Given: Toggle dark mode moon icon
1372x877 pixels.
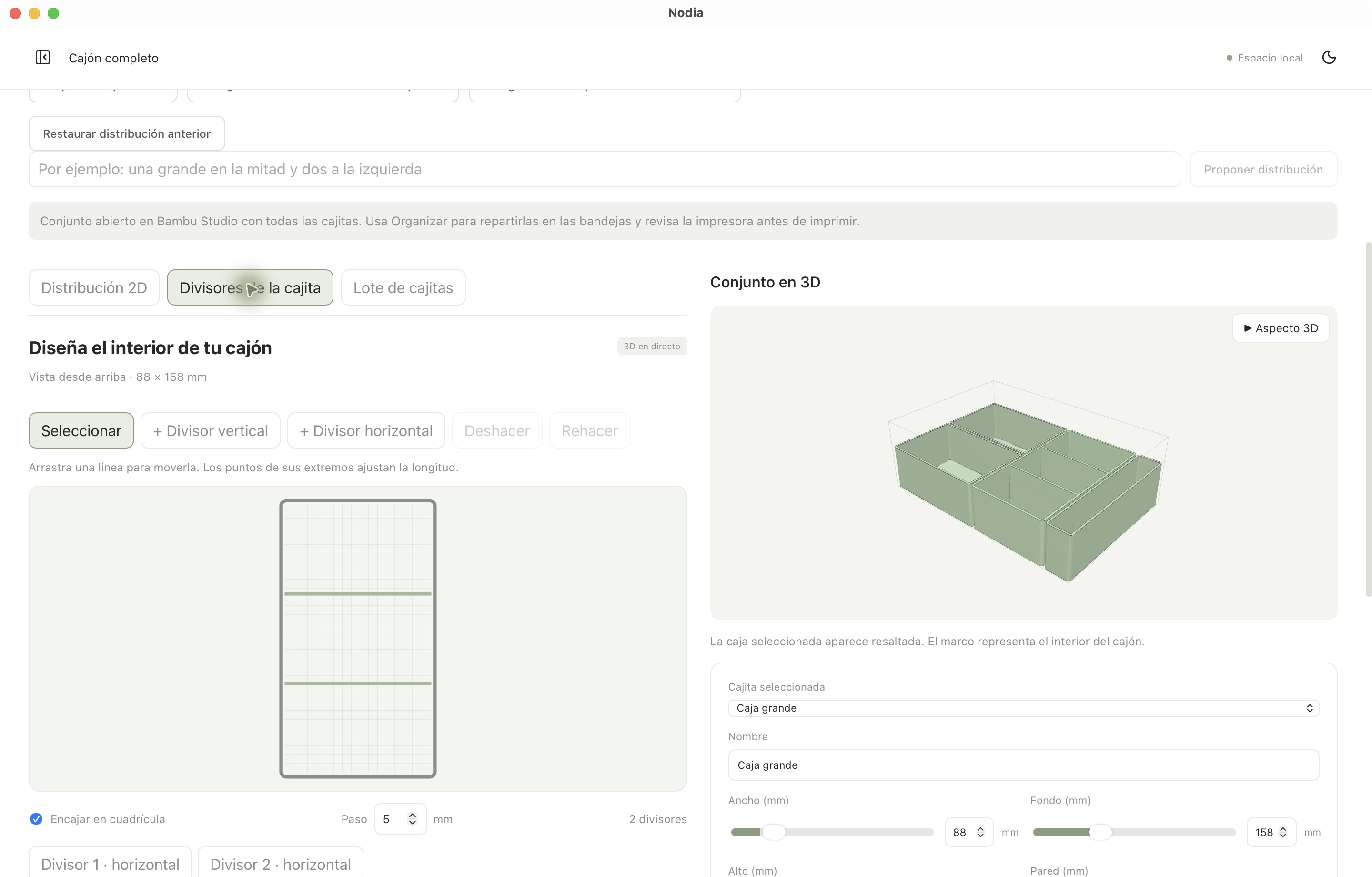Looking at the screenshot, I should pyautogui.click(x=1329, y=58).
